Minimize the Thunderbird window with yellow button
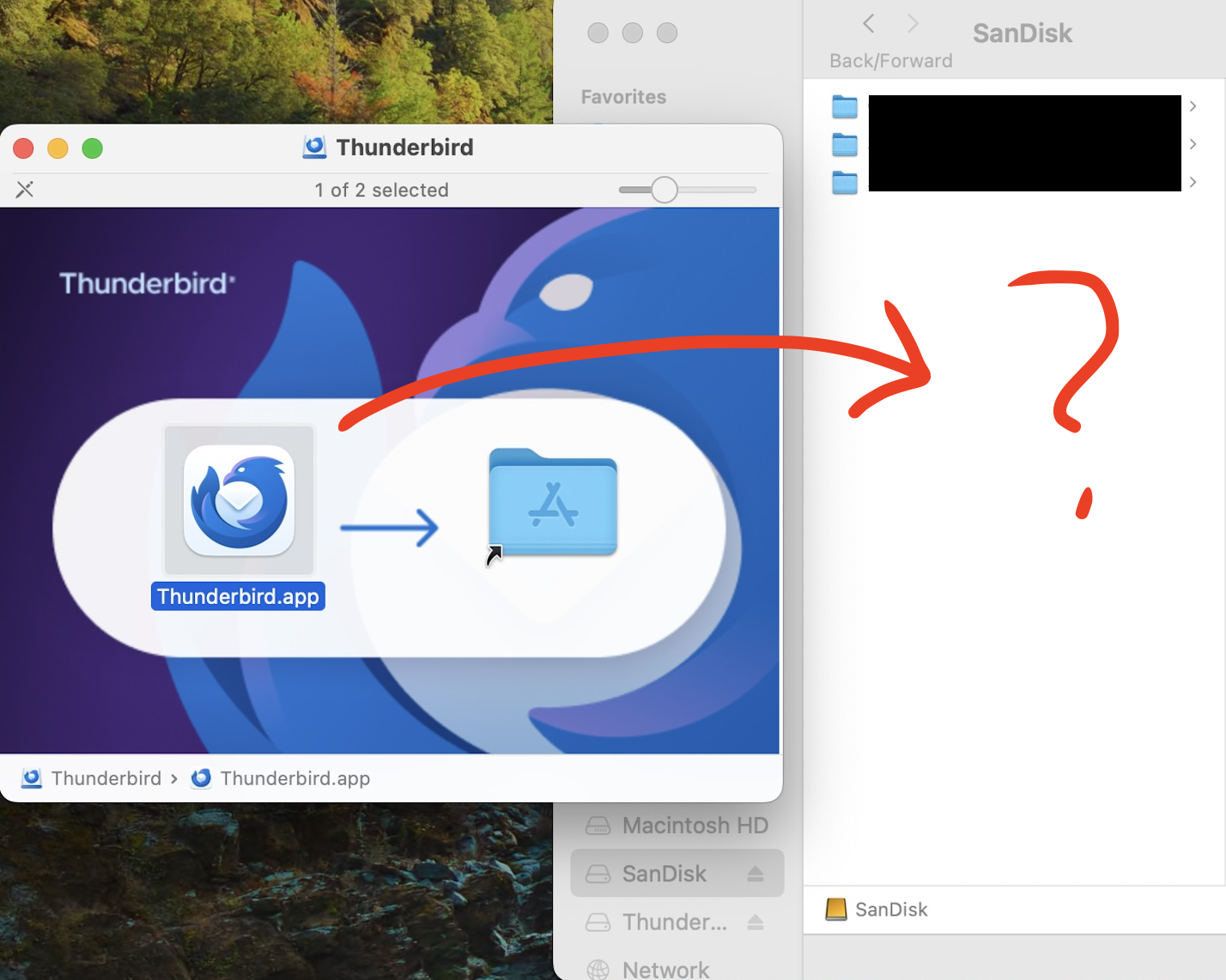The width and height of the screenshot is (1226, 980). 58,148
